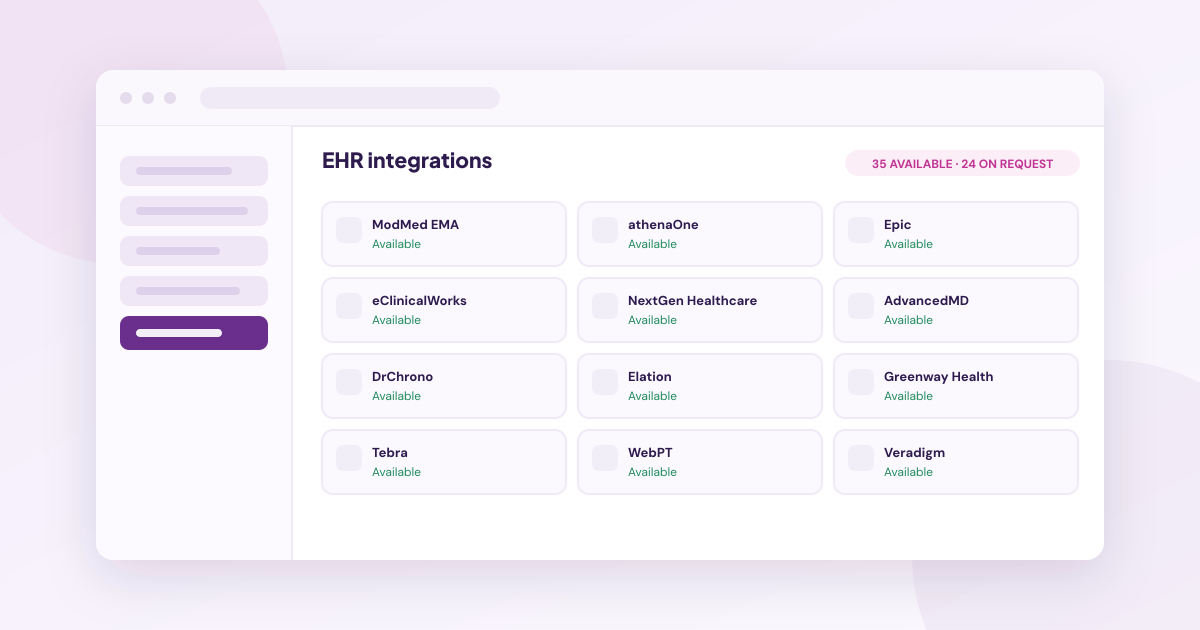The image size is (1200, 630).
Task: Click the NextGen Healthcare logo placeholder icon
Action: [605, 306]
